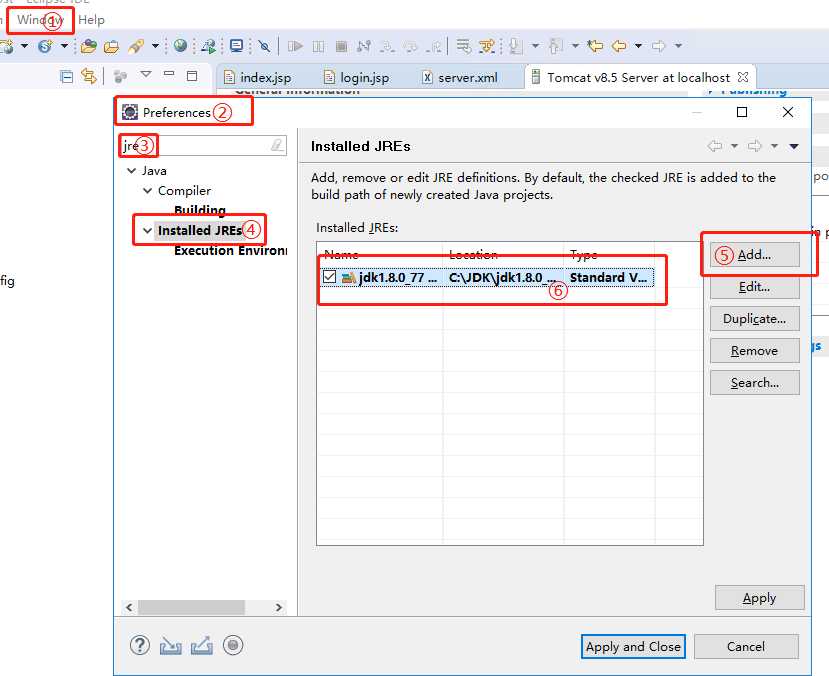Screen dimensions: 829x676
Task: Click the Duplicate... button
Action: click(x=754, y=319)
